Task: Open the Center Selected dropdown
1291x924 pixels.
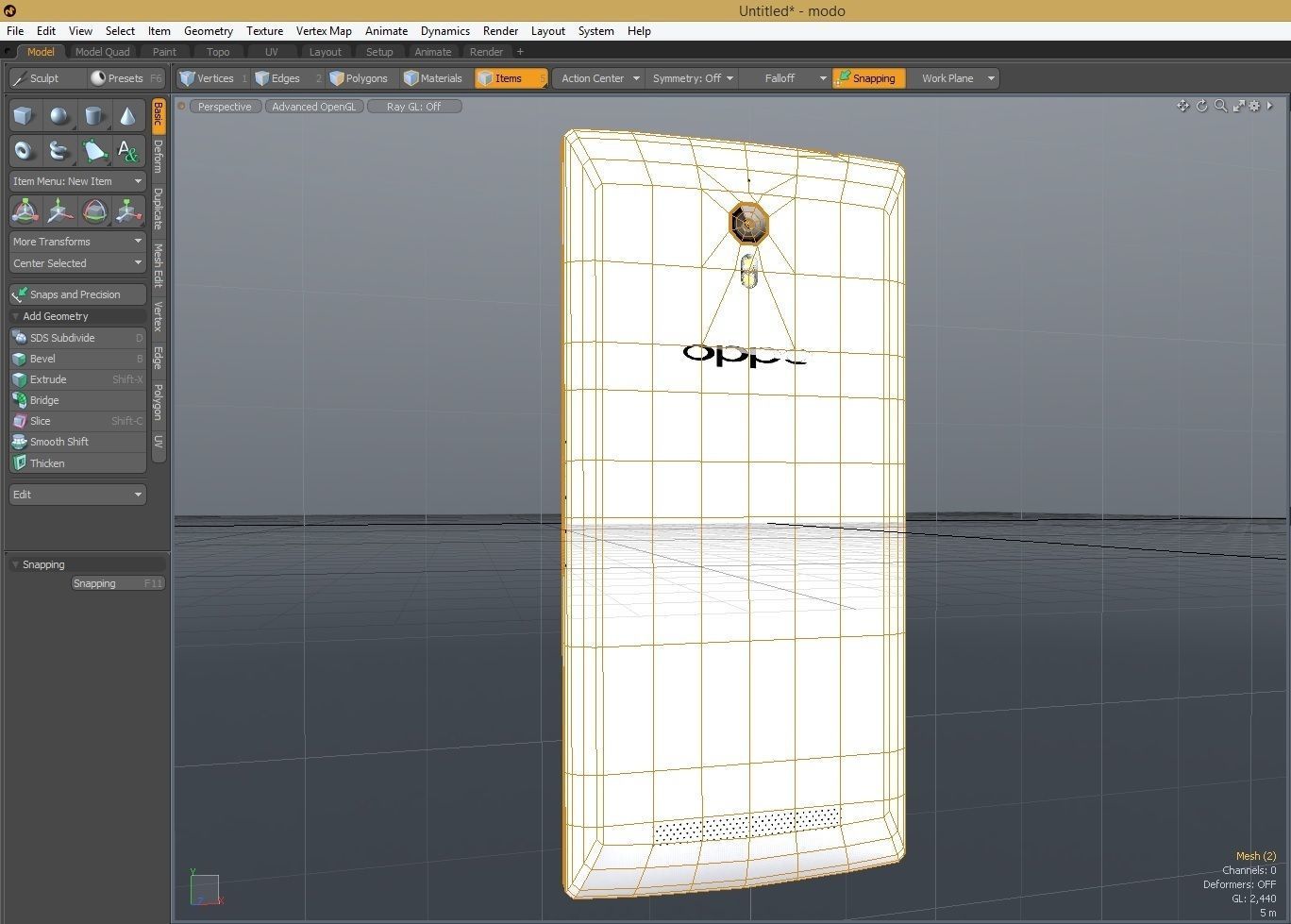Action: pyautogui.click(x=77, y=263)
